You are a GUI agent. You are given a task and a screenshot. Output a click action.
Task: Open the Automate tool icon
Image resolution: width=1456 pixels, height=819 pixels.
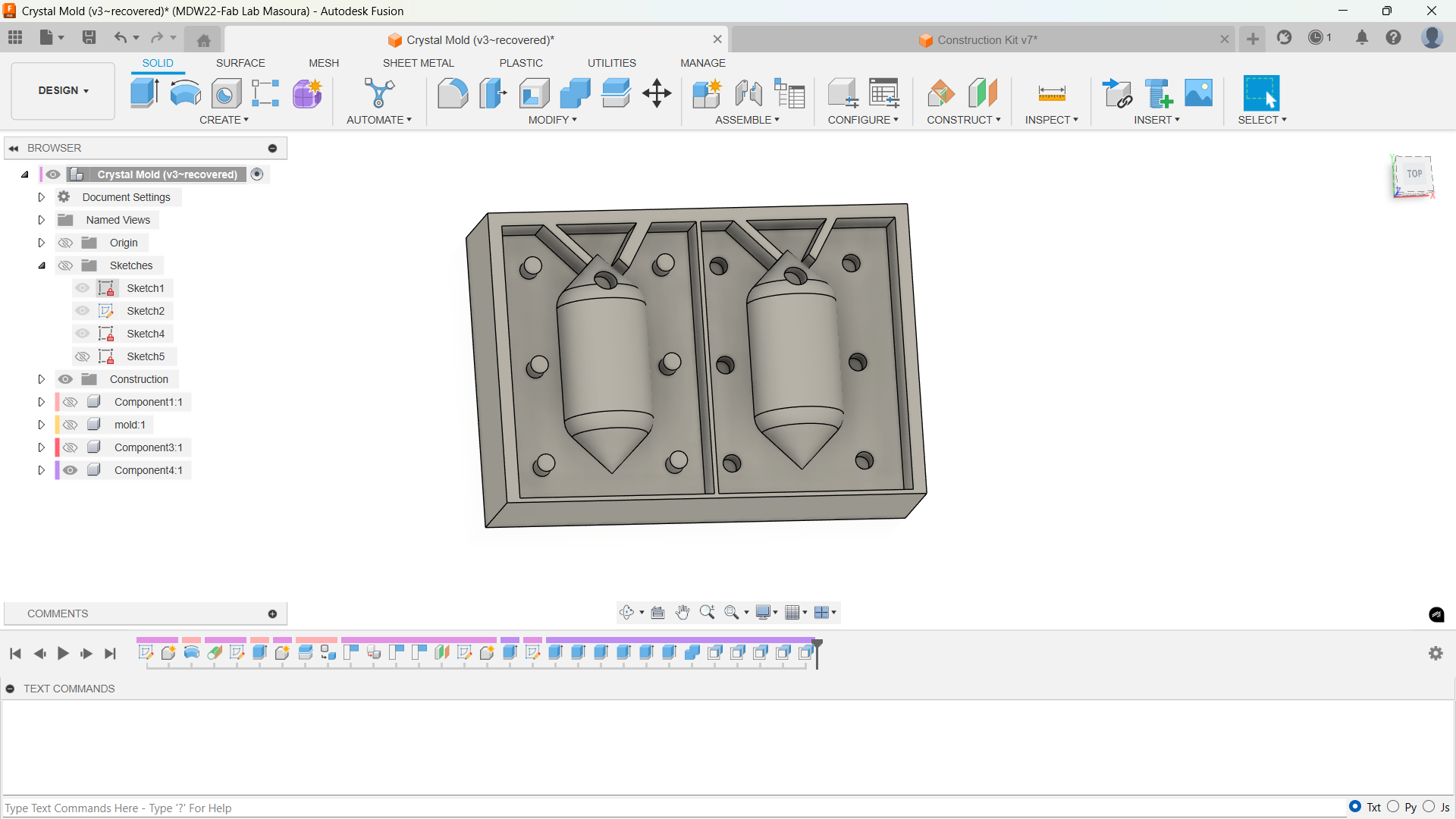point(379,93)
